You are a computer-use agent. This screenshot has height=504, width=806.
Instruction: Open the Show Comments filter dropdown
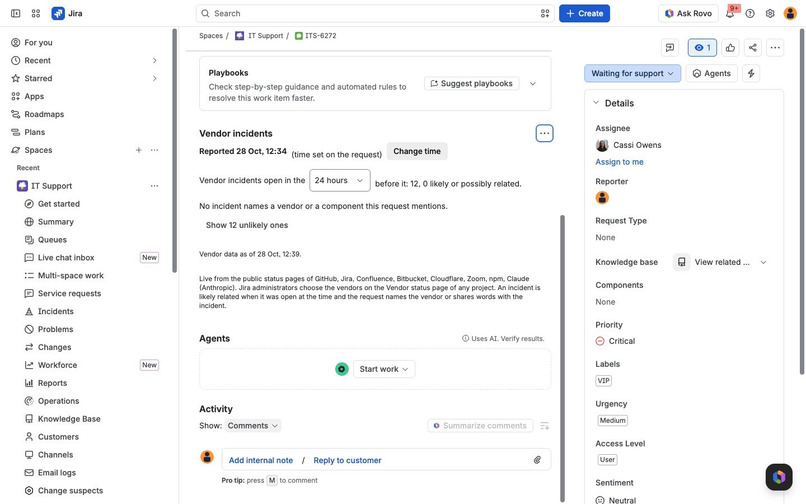[253, 426]
